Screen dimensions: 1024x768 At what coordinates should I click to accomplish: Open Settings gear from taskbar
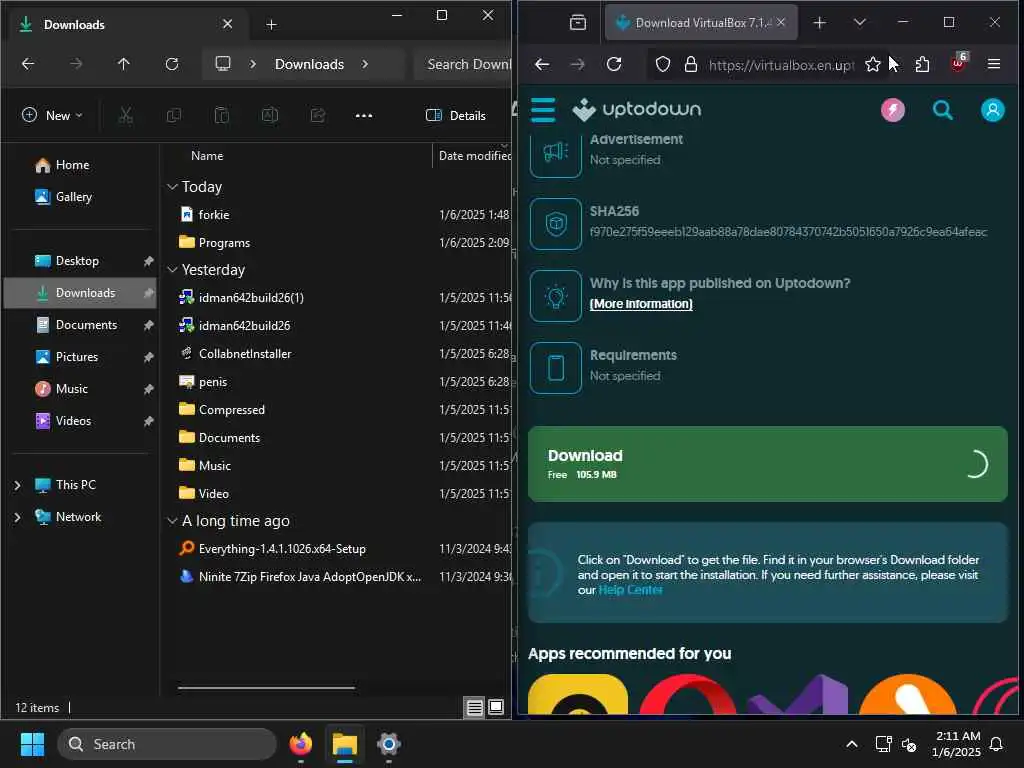[389, 744]
